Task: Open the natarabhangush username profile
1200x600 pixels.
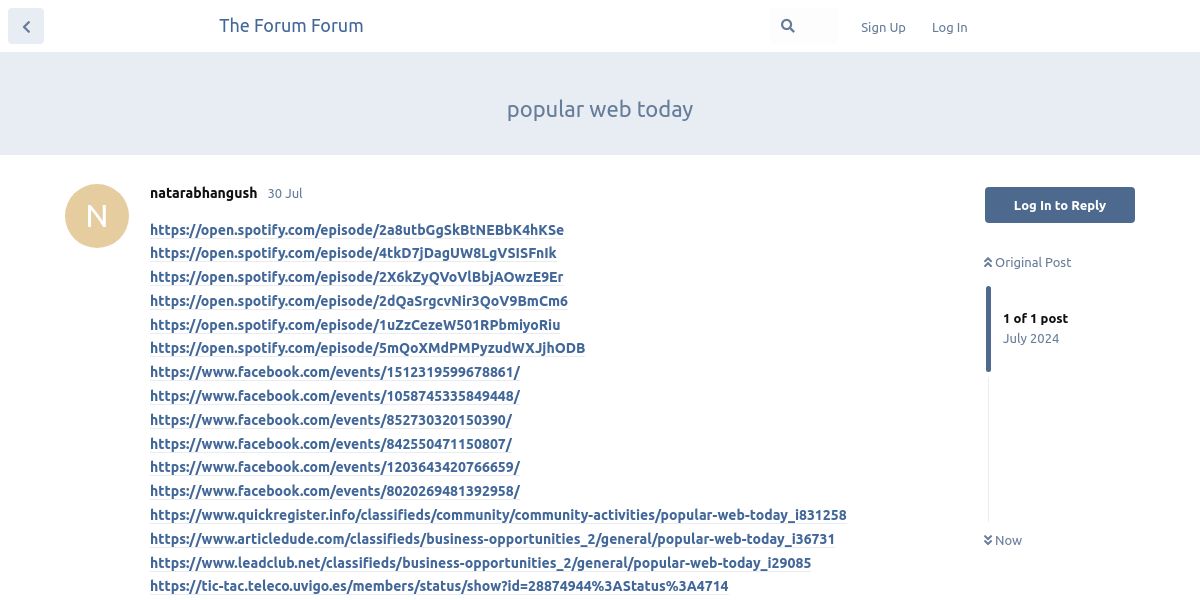Action: pyautogui.click(x=203, y=193)
